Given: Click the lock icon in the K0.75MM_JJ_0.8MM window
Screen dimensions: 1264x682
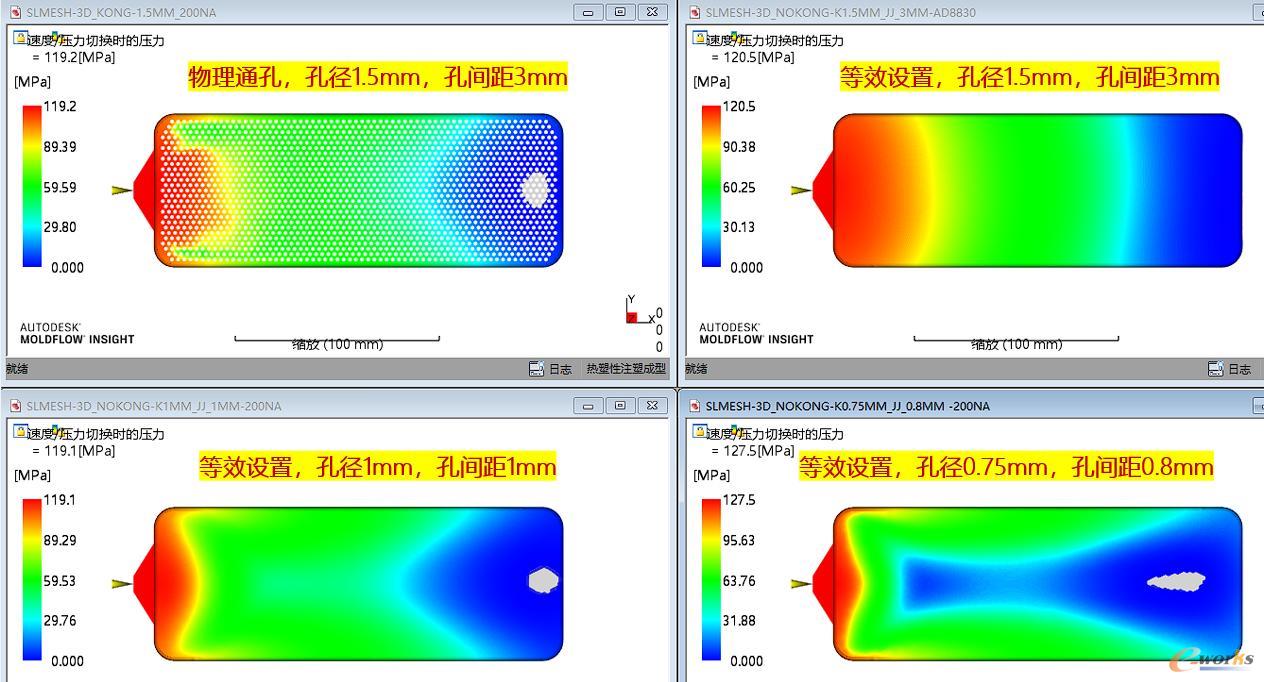Looking at the screenshot, I should pyautogui.click(x=699, y=431).
